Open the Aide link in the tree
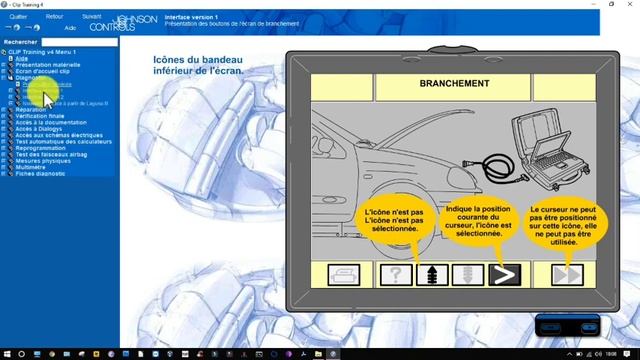 [x=22, y=58]
